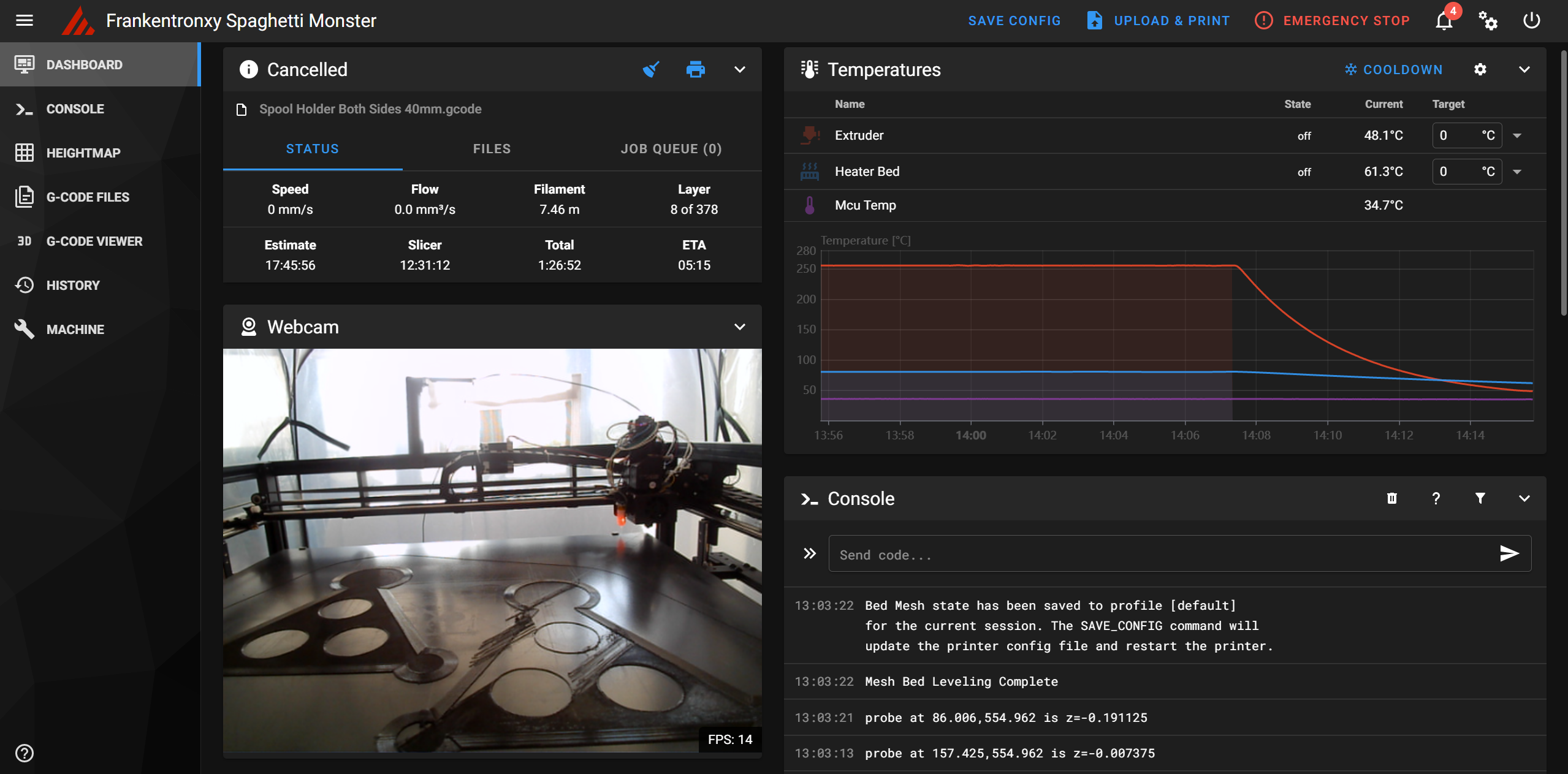The width and height of the screenshot is (1568, 774).
Task: Switch to the Files tab
Action: 492,149
